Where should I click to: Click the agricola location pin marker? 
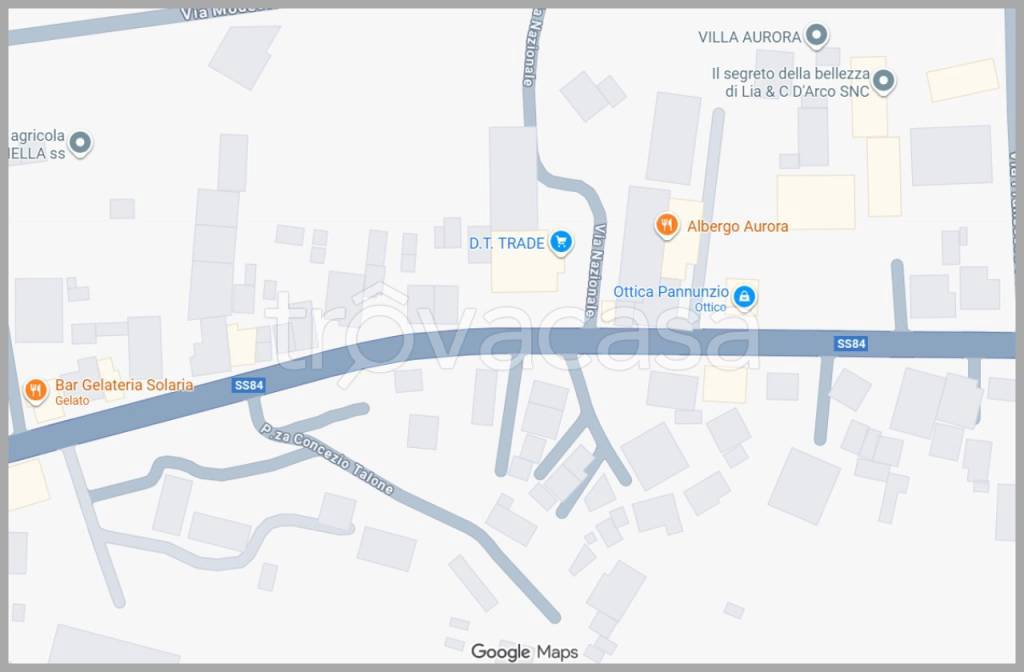(80, 142)
